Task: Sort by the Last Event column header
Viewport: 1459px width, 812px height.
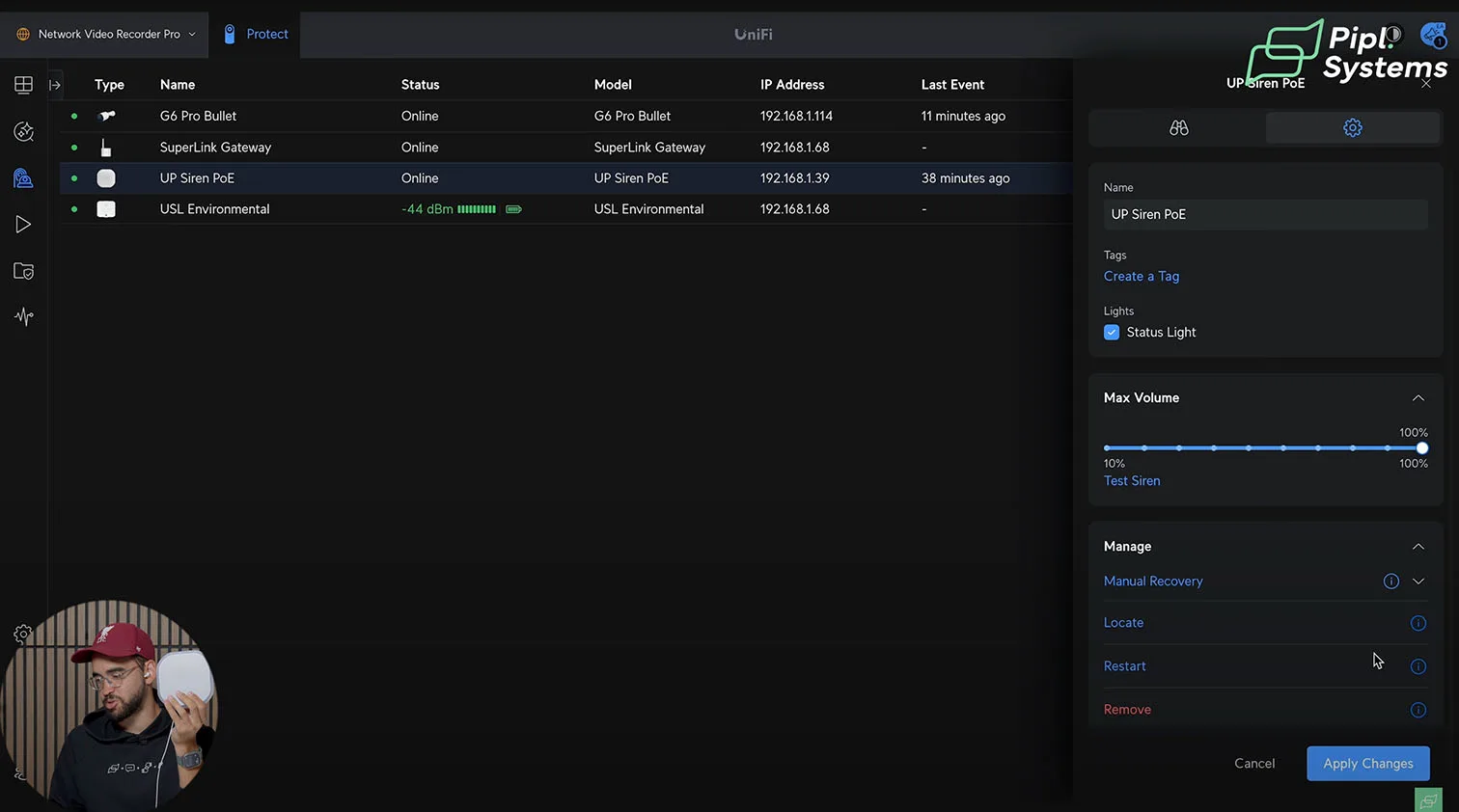Action: click(x=952, y=85)
